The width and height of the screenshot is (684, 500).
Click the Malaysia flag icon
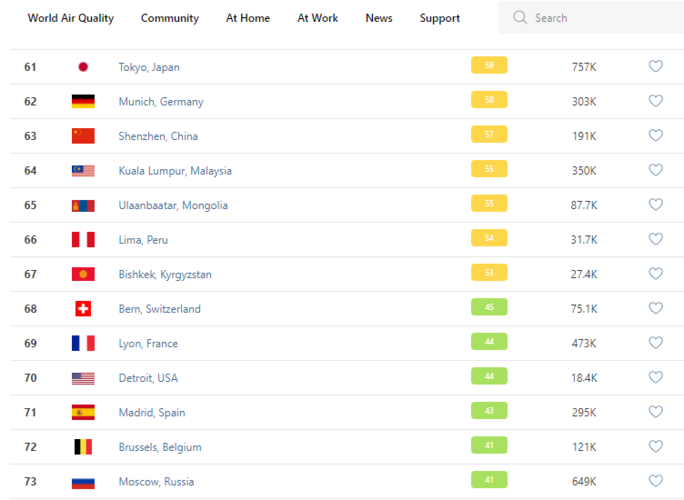(x=83, y=171)
